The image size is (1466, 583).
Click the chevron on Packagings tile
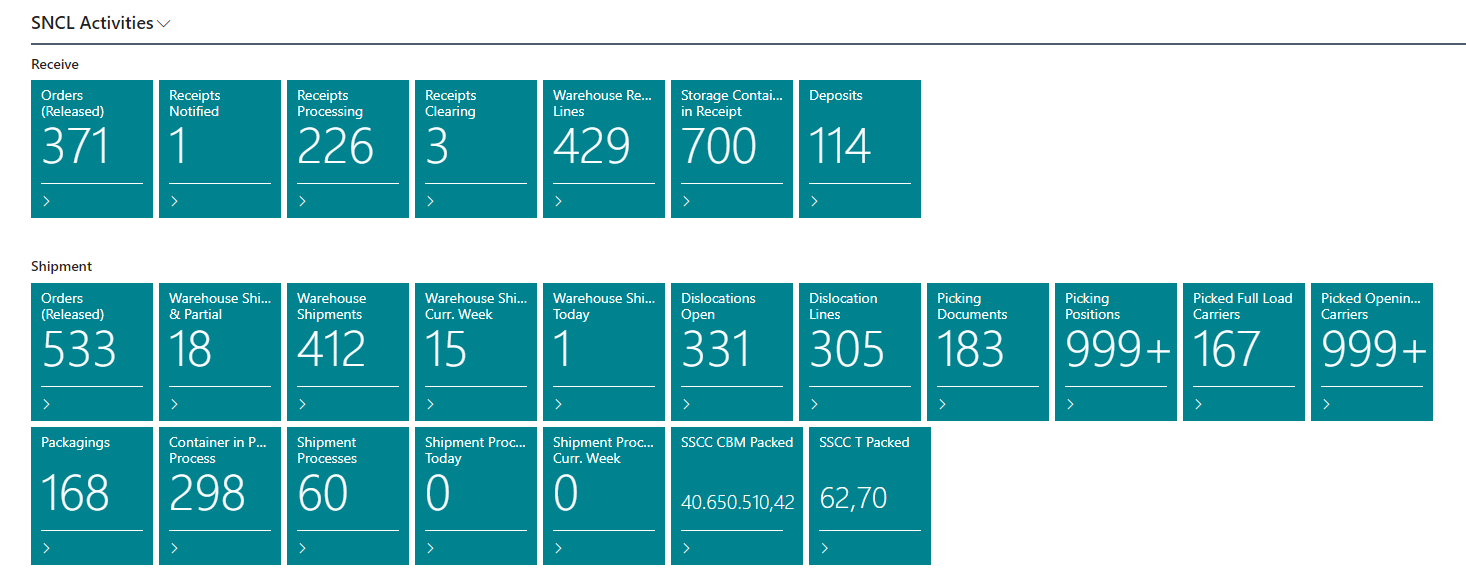[x=47, y=548]
